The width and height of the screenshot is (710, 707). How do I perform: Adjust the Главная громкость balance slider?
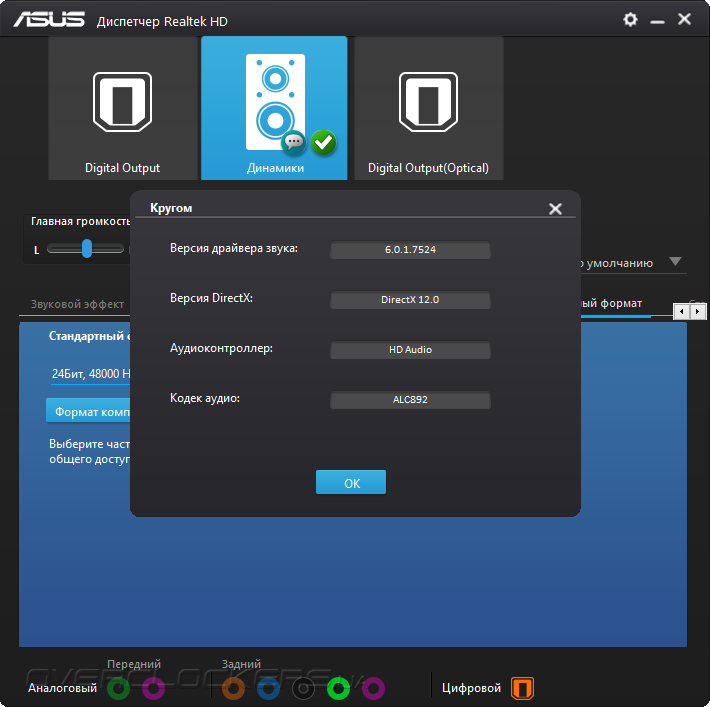[x=86, y=249]
